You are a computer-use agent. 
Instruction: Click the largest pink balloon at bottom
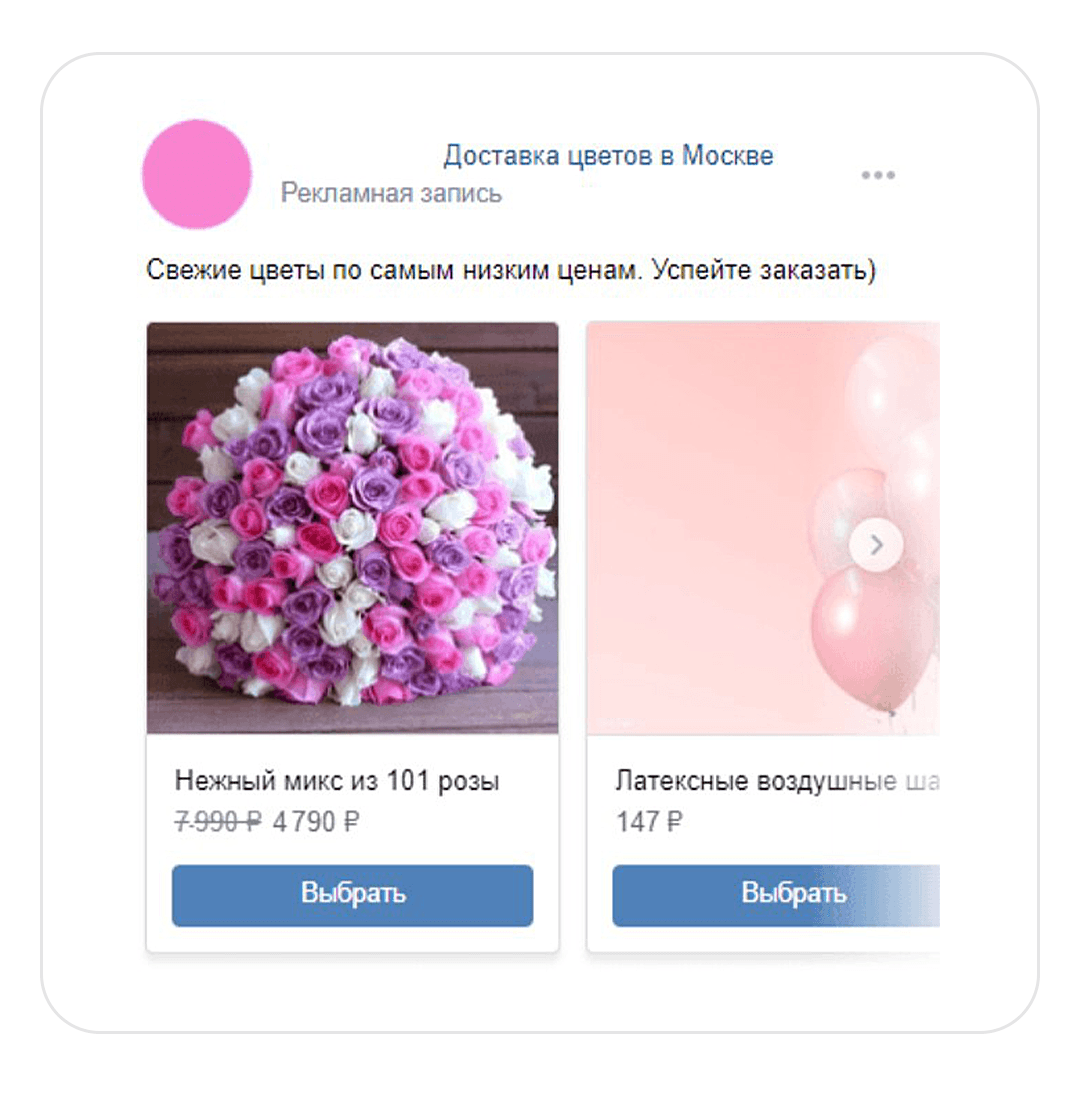[x=873, y=639]
